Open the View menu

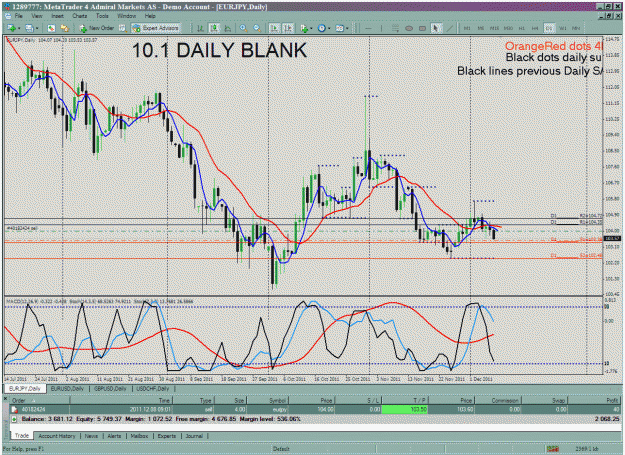point(37,16)
